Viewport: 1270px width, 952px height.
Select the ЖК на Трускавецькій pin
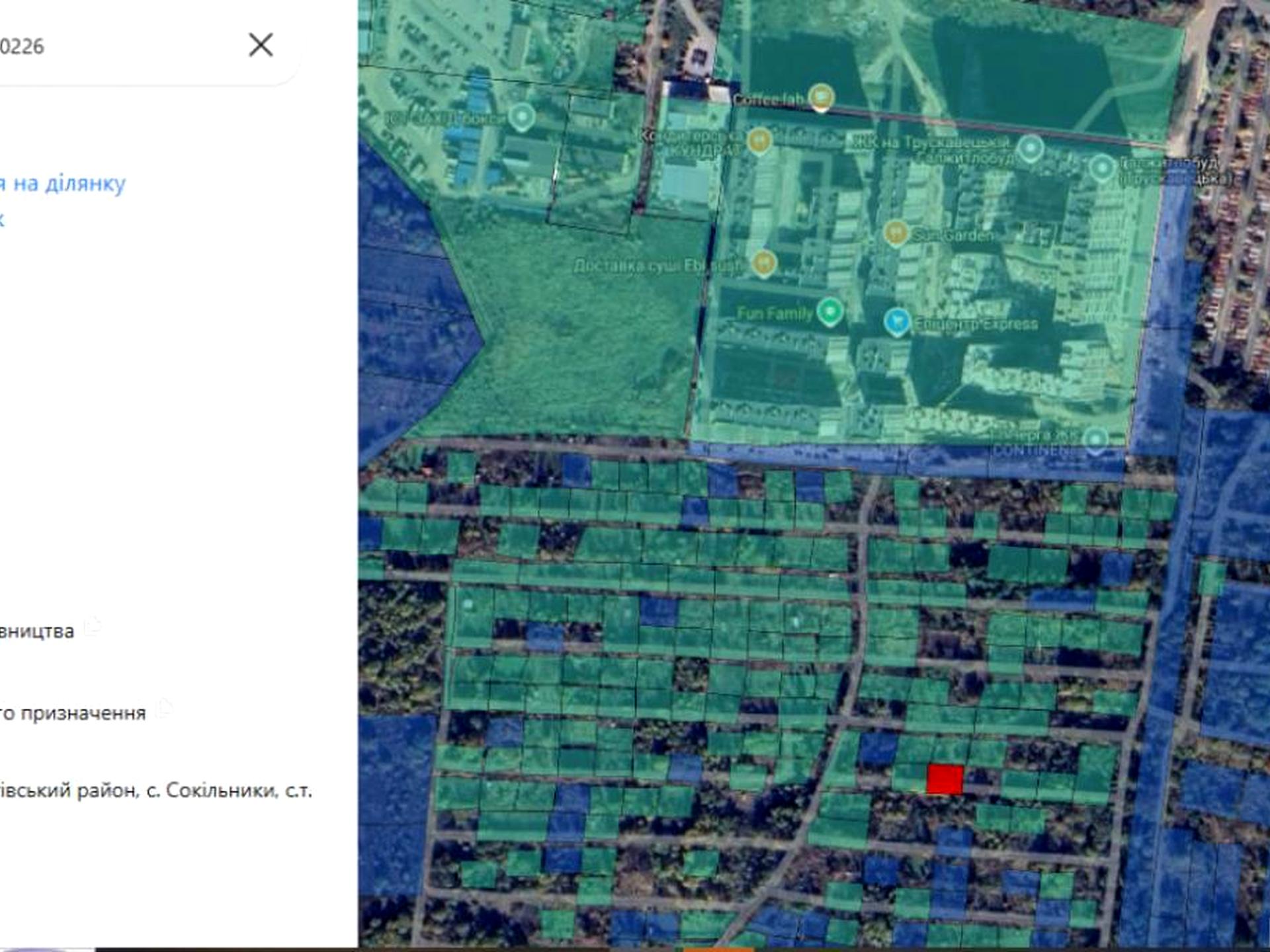1030,148
